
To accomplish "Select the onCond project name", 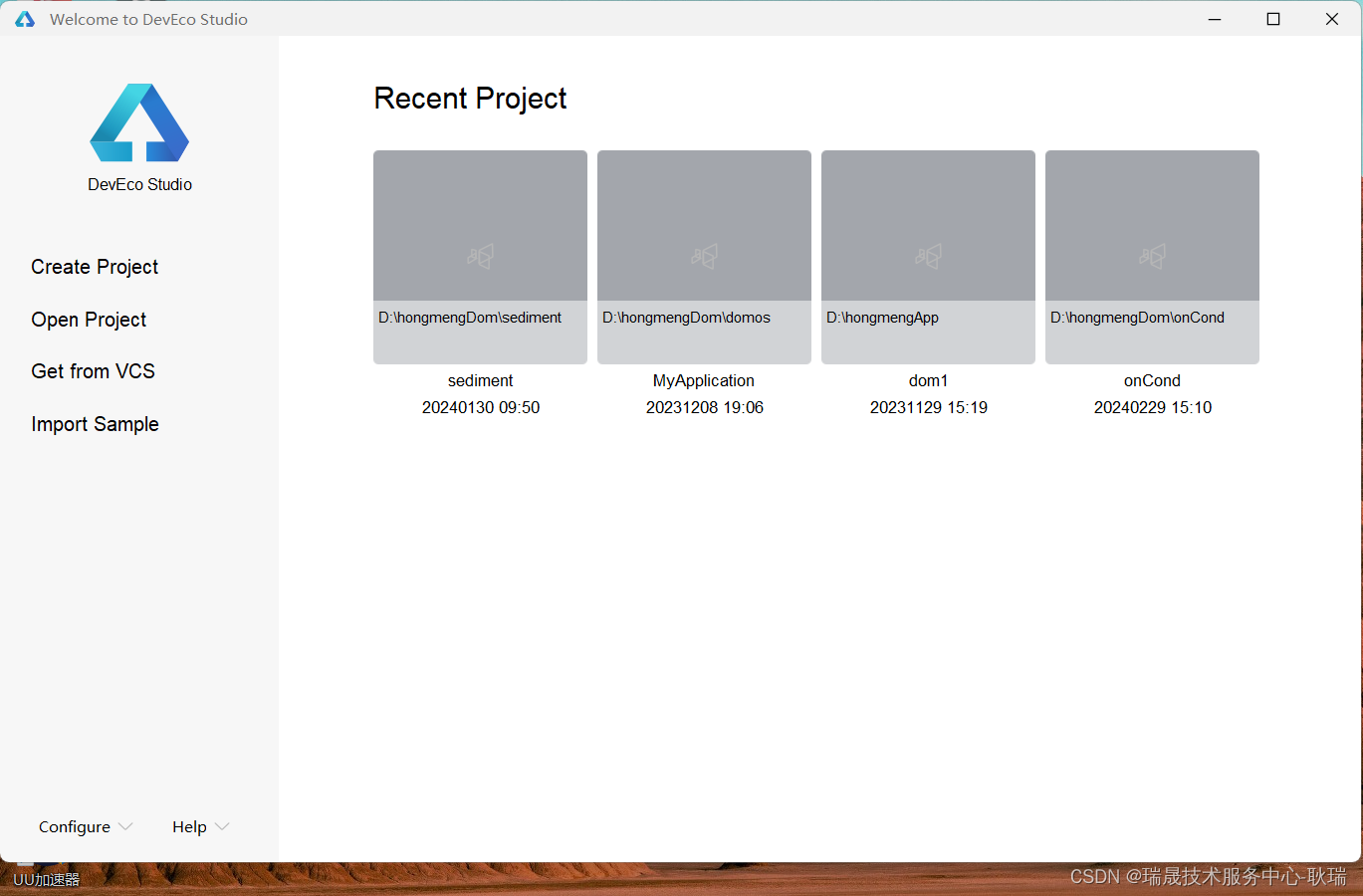I will (1152, 380).
